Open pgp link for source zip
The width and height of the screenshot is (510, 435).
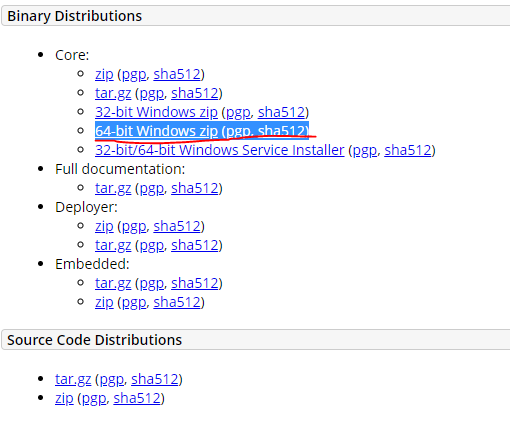[x=94, y=398]
